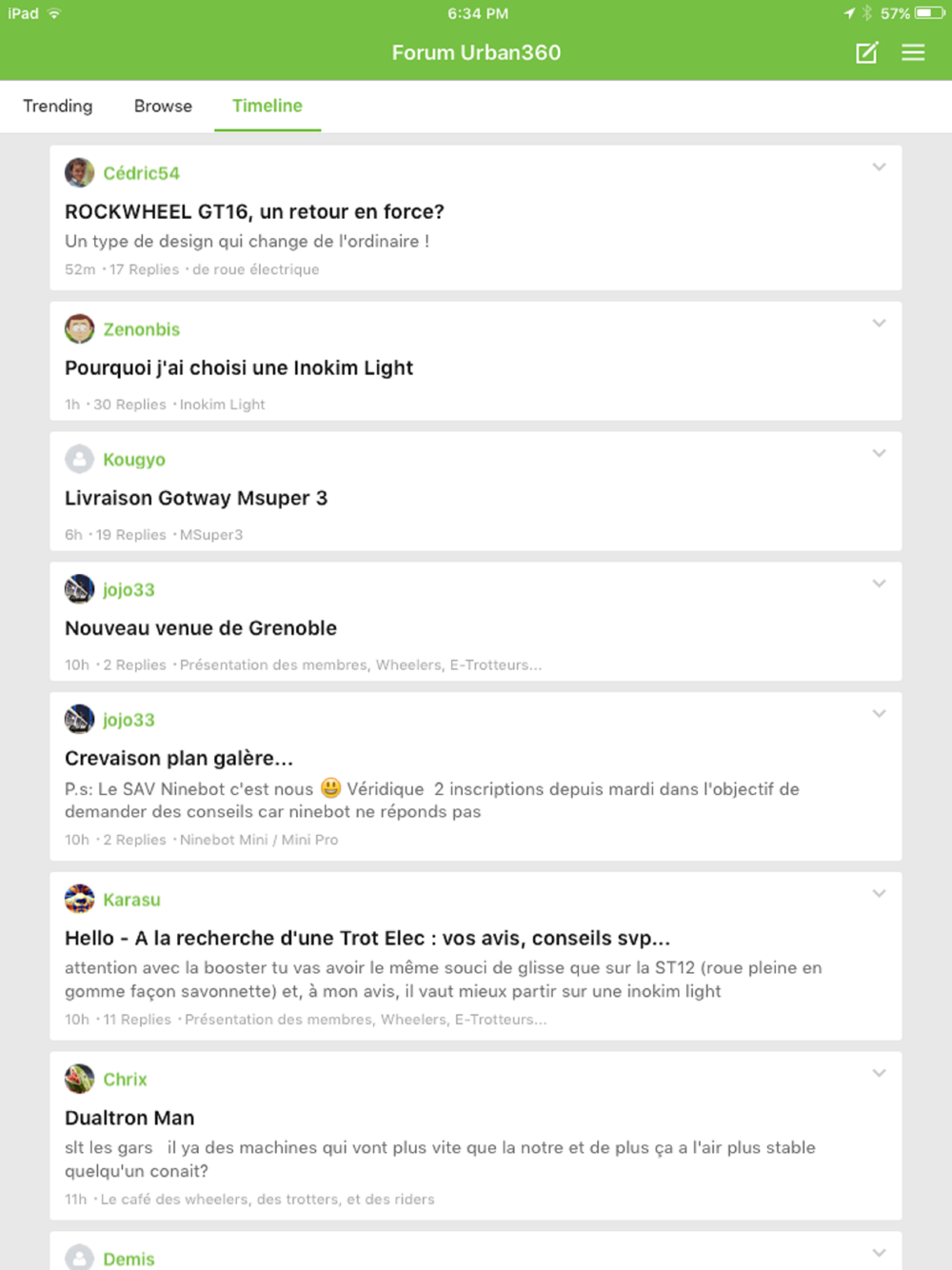Tap the Demis username

[x=129, y=1260]
